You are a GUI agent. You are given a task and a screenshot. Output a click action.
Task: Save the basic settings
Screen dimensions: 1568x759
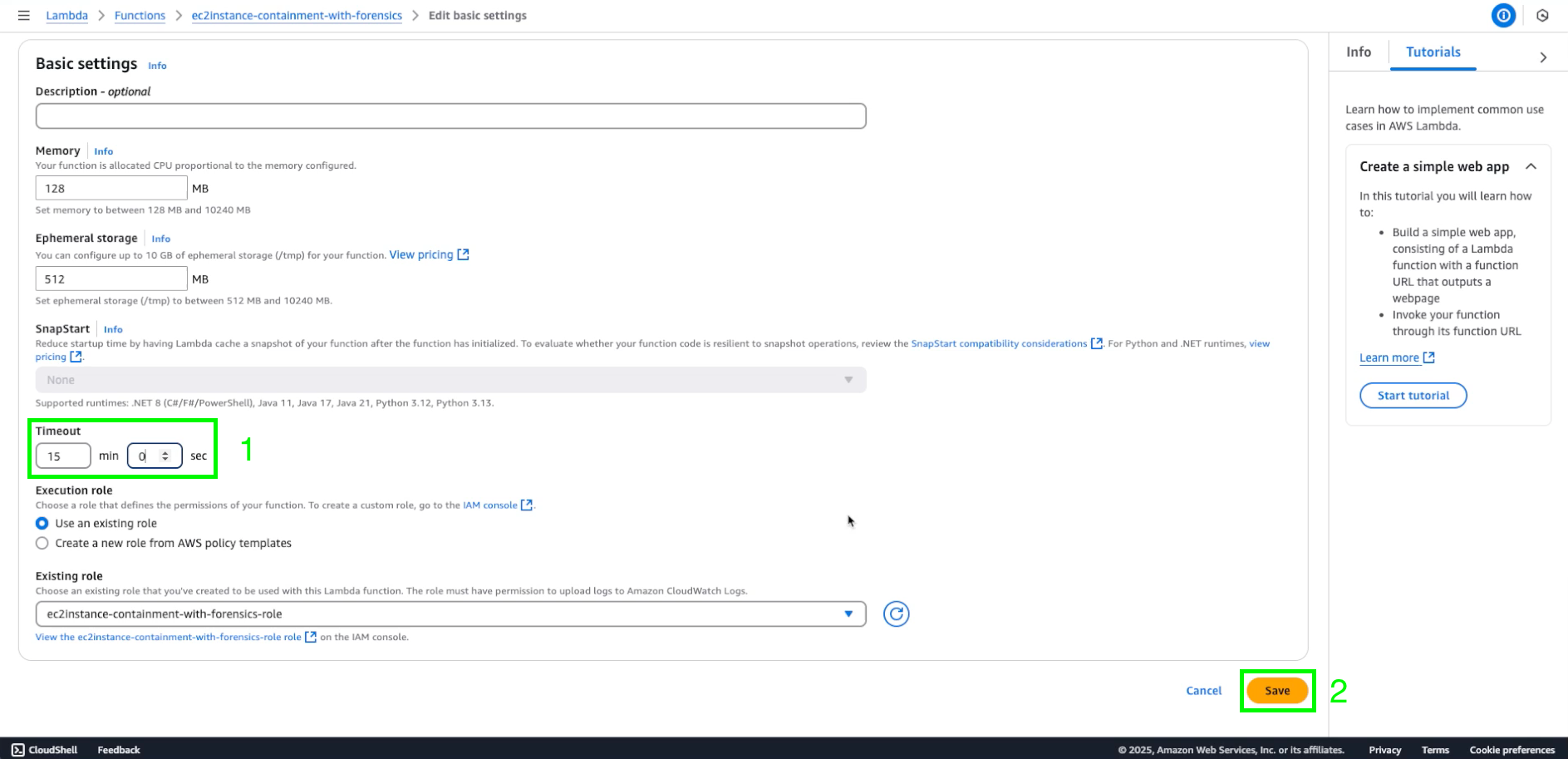pyautogui.click(x=1277, y=691)
